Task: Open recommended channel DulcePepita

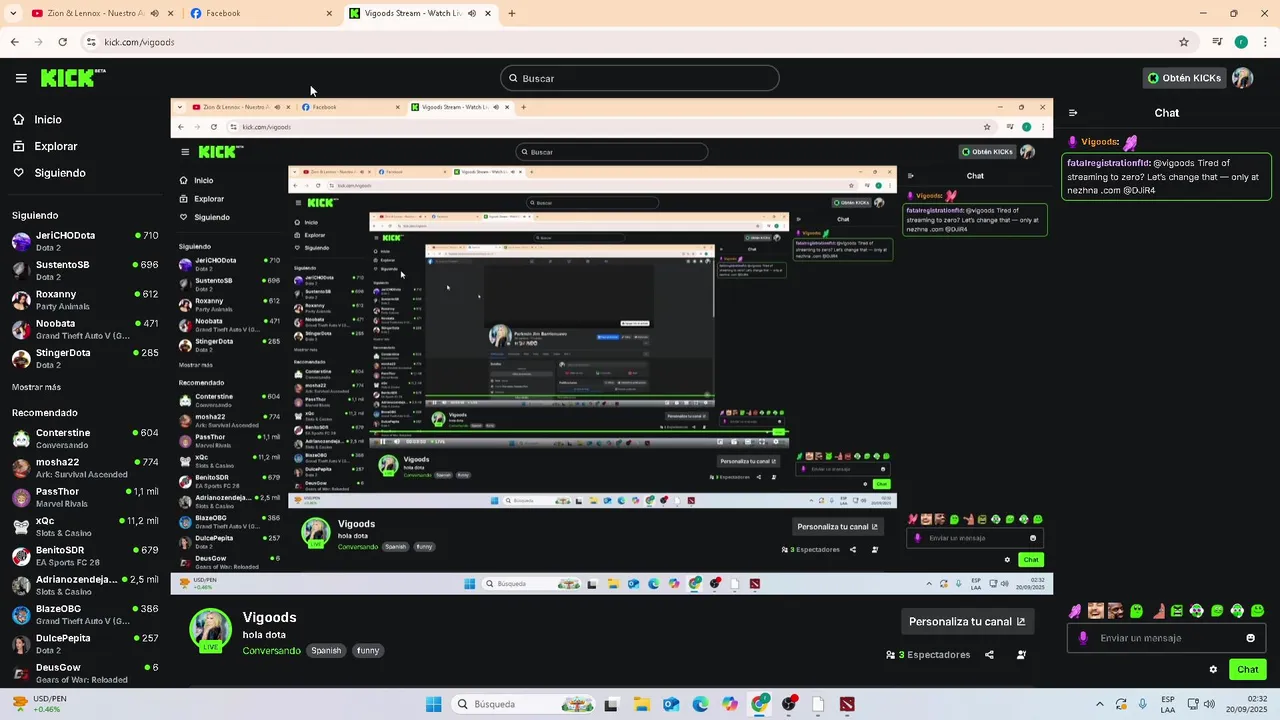Action: click(x=85, y=643)
